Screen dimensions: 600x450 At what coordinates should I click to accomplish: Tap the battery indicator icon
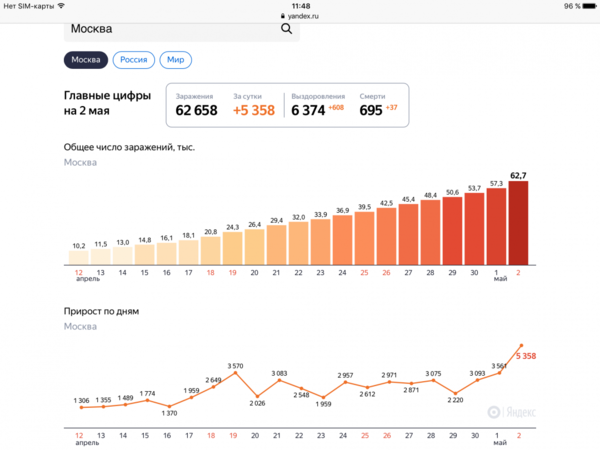(x=584, y=6)
